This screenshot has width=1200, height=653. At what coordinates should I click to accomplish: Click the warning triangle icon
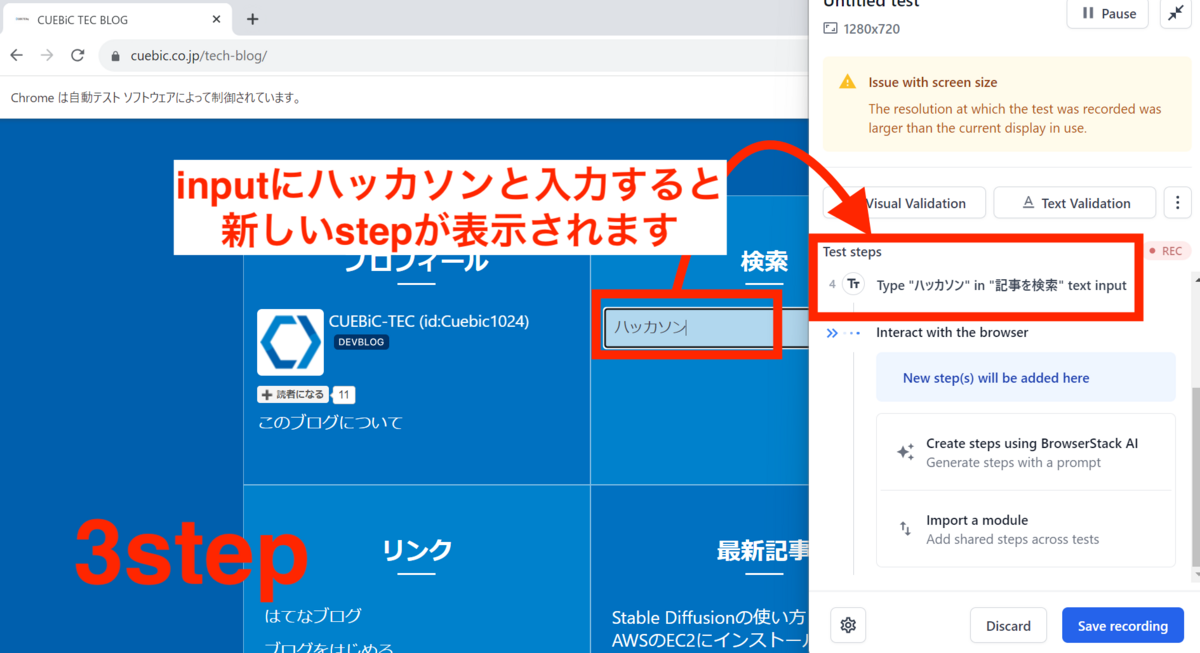point(848,82)
